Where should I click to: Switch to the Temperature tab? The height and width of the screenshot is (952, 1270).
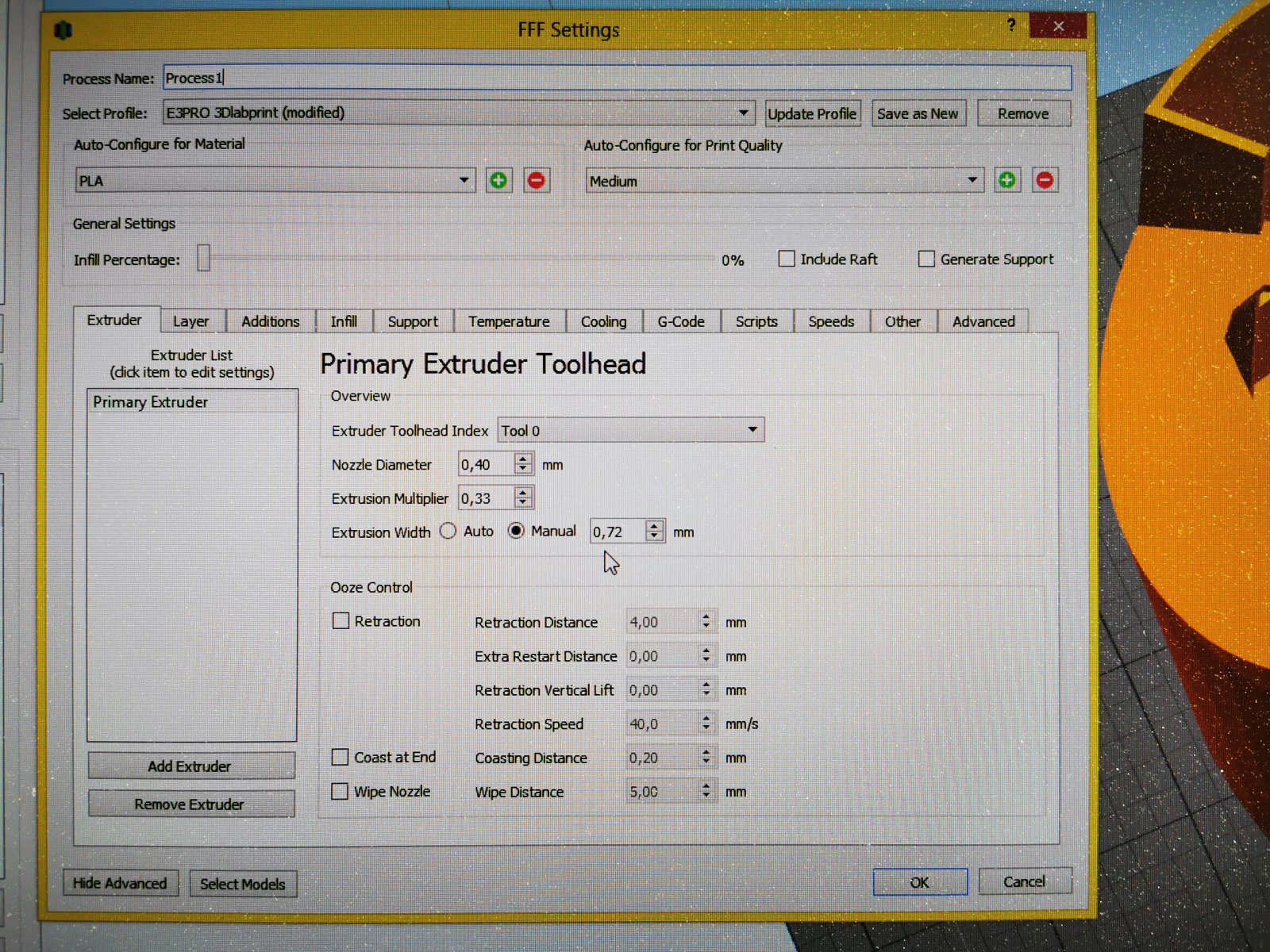pos(509,321)
